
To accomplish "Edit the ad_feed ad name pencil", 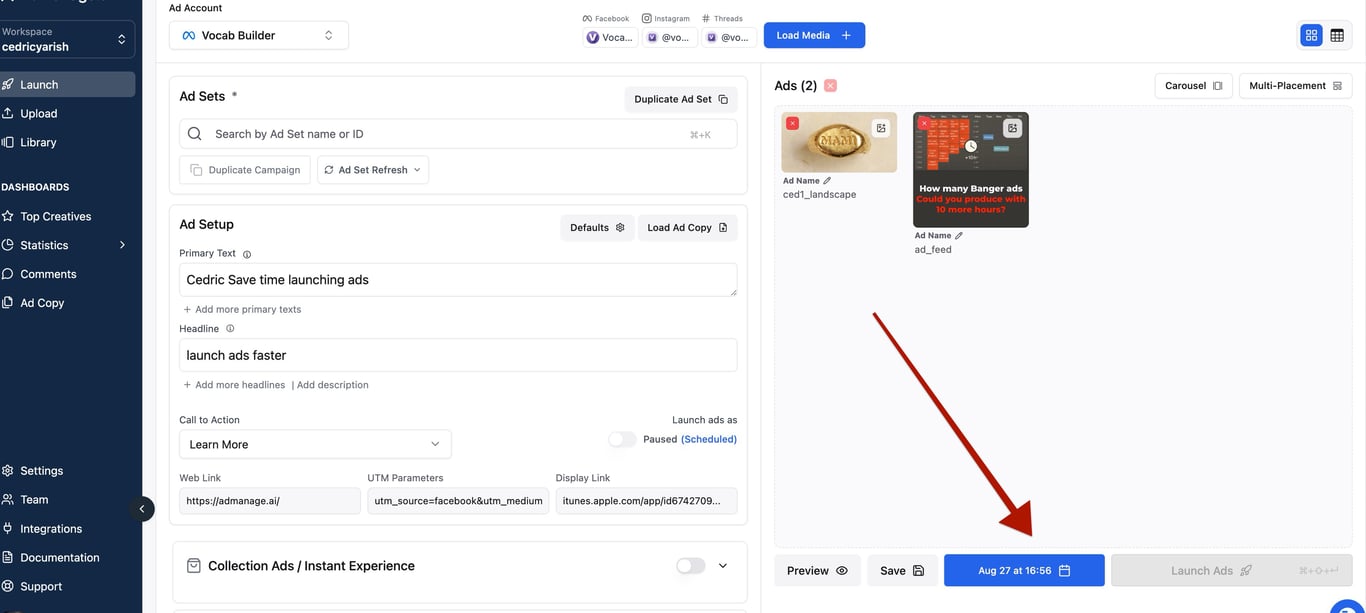I will click(x=959, y=236).
